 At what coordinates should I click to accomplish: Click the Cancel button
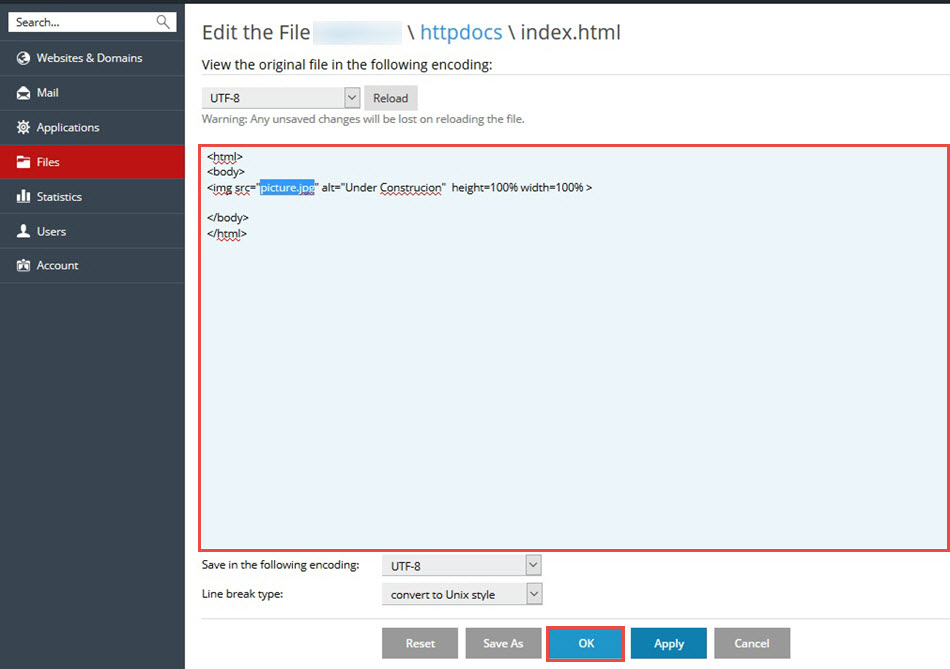pos(752,644)
